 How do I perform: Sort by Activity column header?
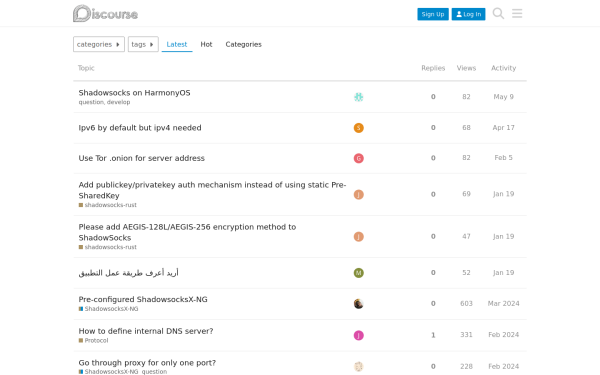click(x=504, y=68)
